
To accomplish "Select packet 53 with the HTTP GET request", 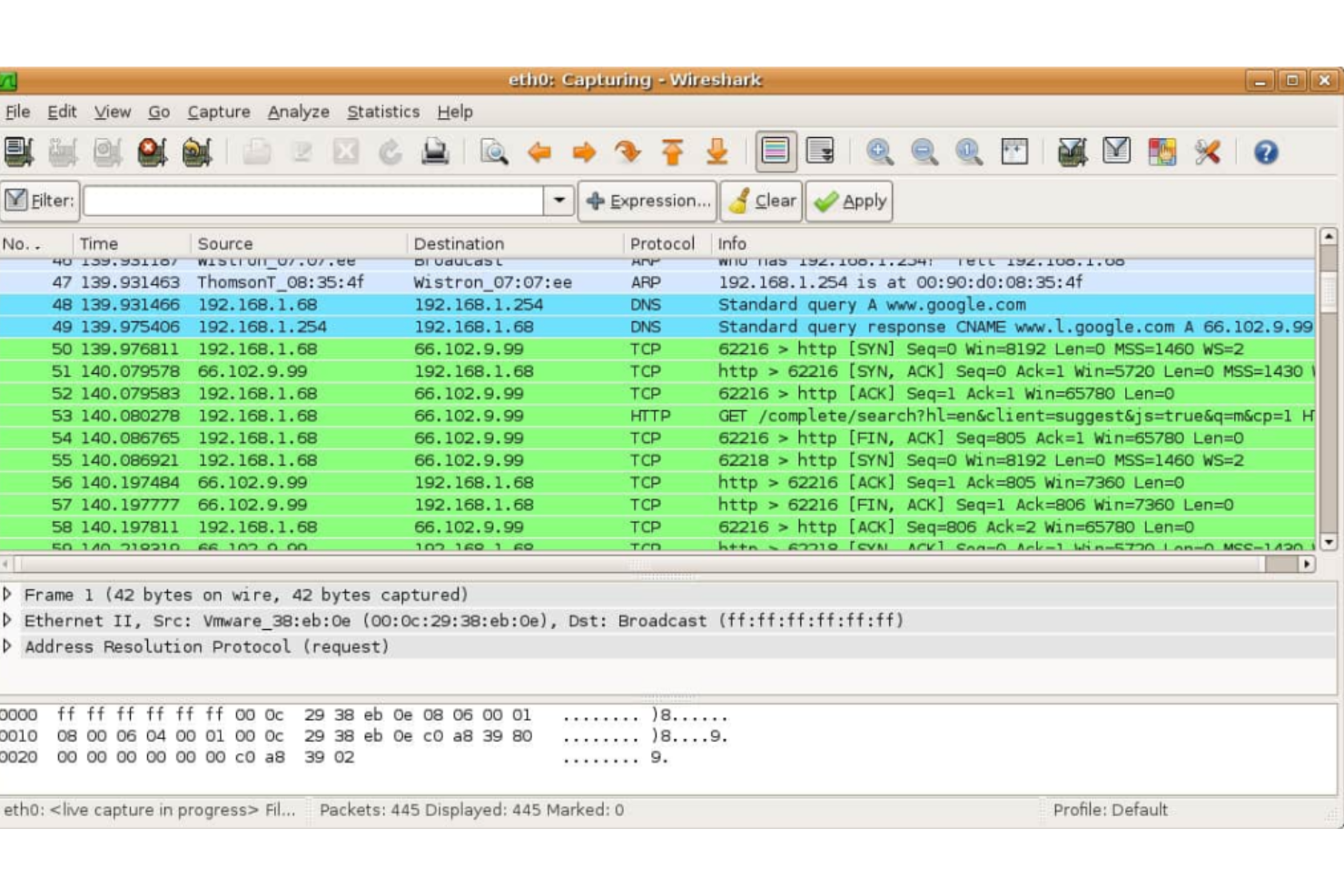I will pos(545,415).
